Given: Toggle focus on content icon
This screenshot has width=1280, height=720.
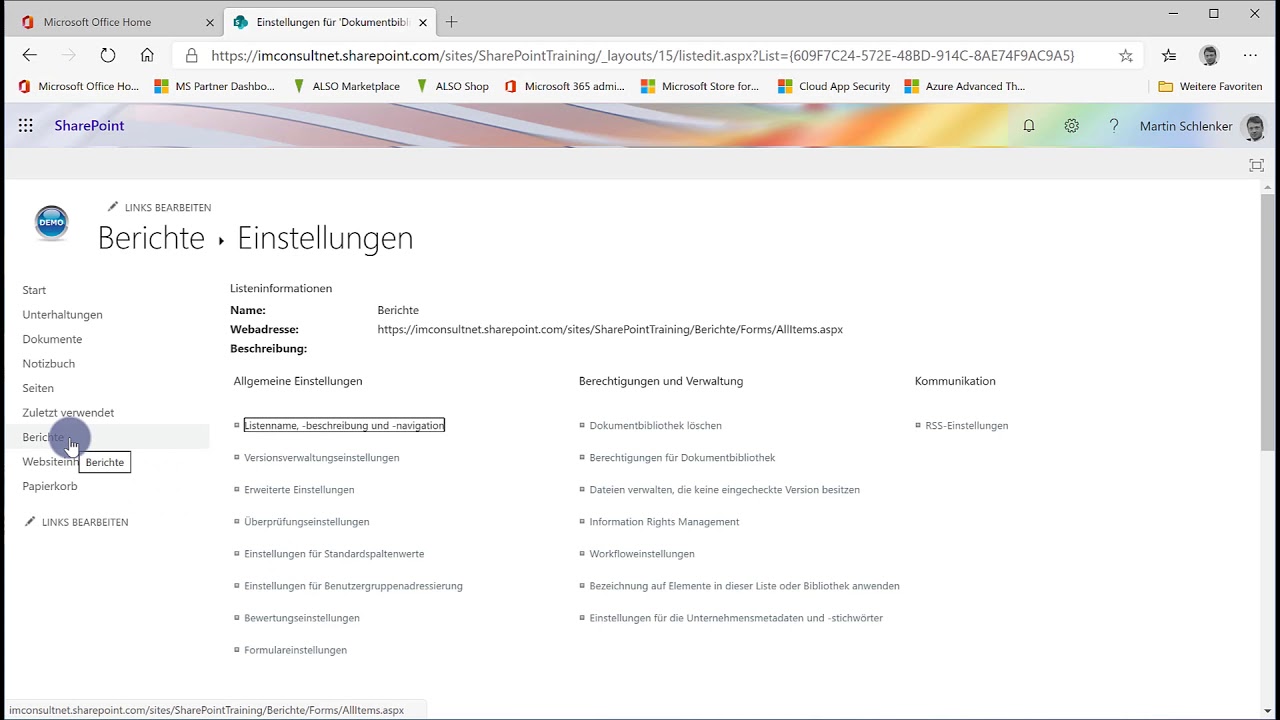Looking at the screenshot, I should point(1257,165).
